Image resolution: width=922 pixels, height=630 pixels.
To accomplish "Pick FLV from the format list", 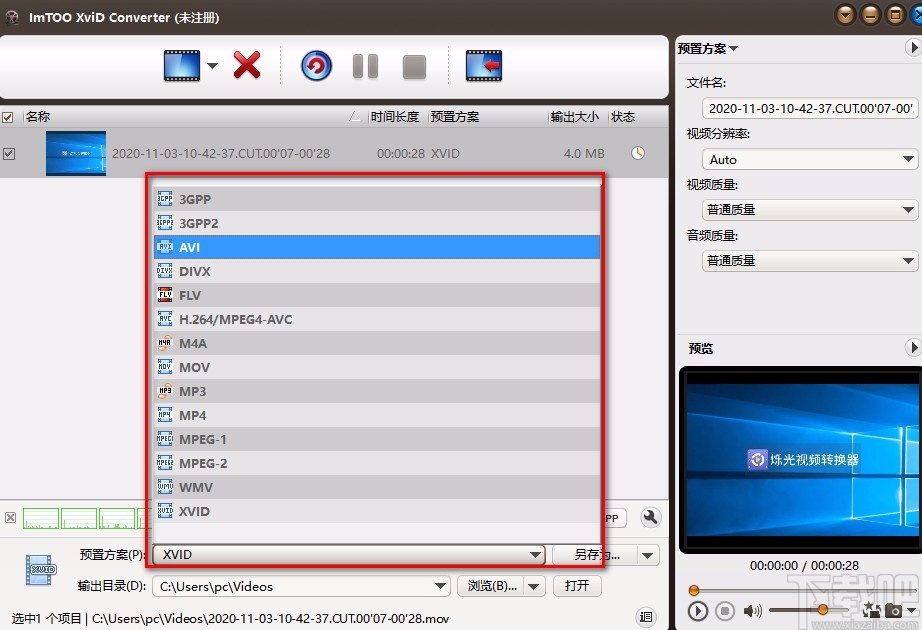I will point(377,295).
